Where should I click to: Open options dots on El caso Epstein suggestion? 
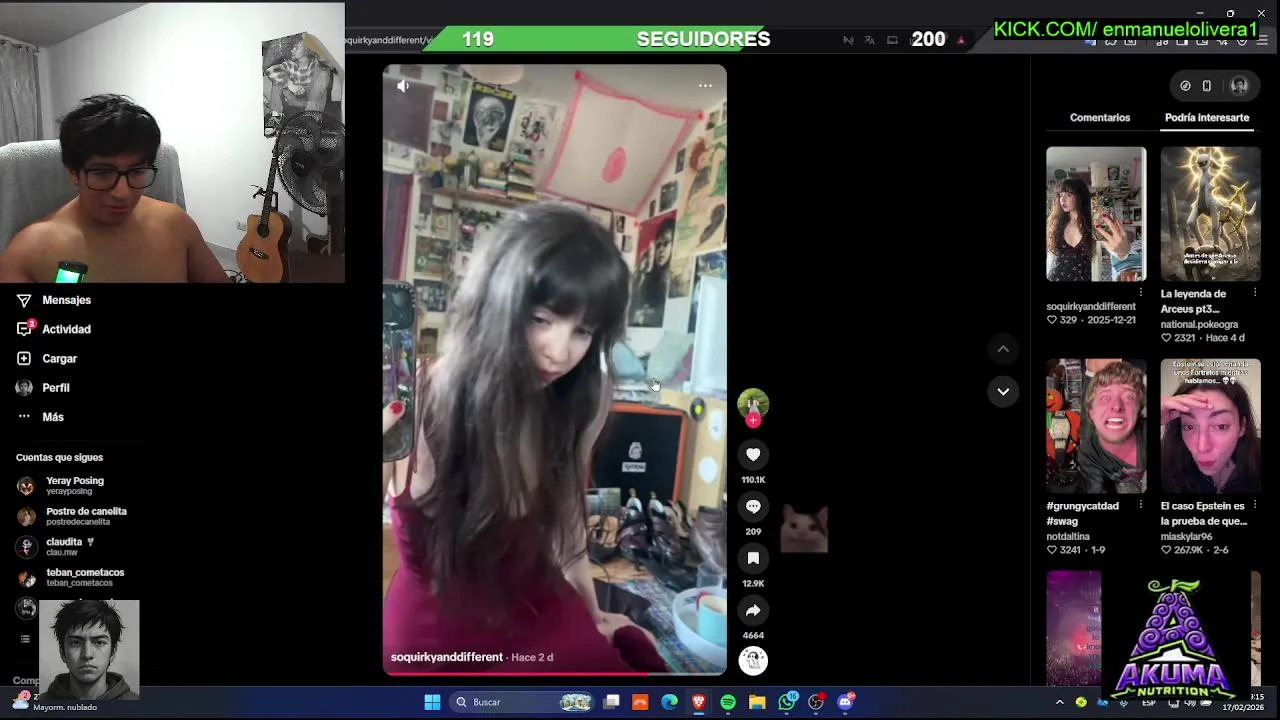[x=1255, y=505]
